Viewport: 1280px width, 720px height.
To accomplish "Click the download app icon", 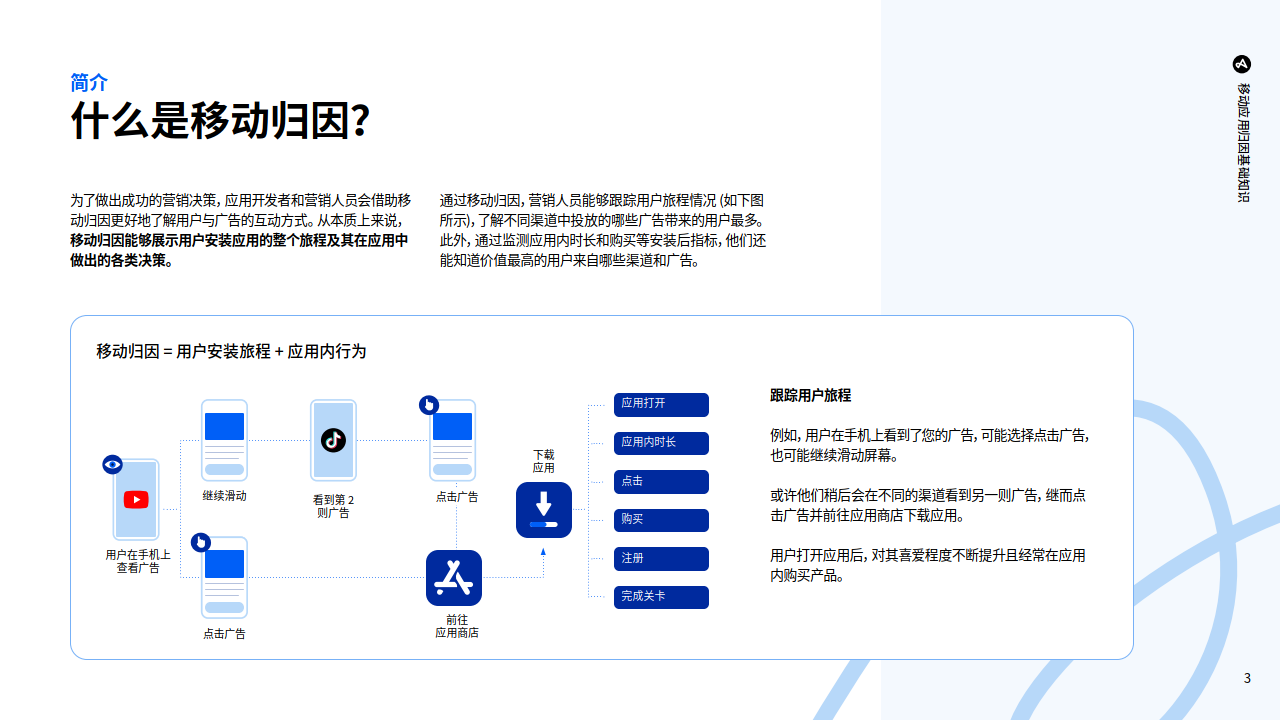I will tap(544, 510).
